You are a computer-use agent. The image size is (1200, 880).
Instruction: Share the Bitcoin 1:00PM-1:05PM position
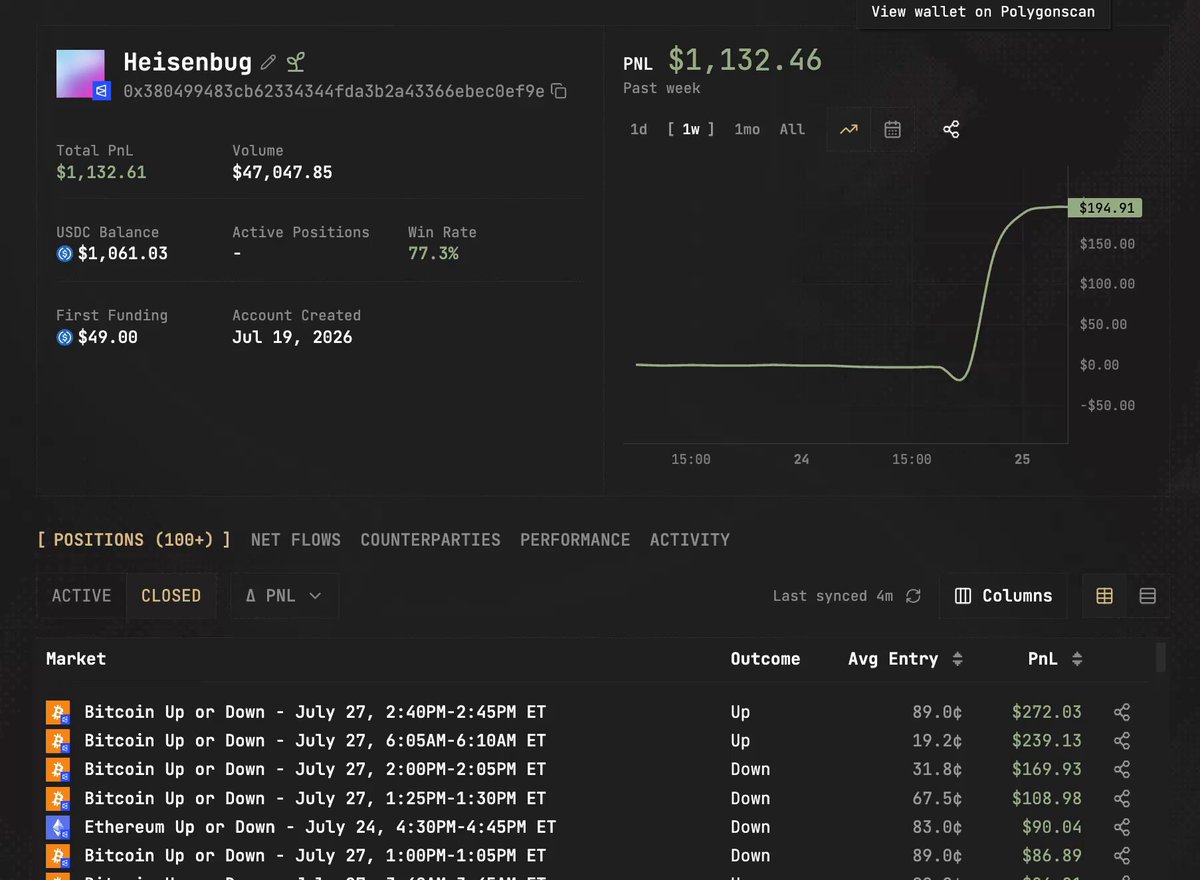1122,856
